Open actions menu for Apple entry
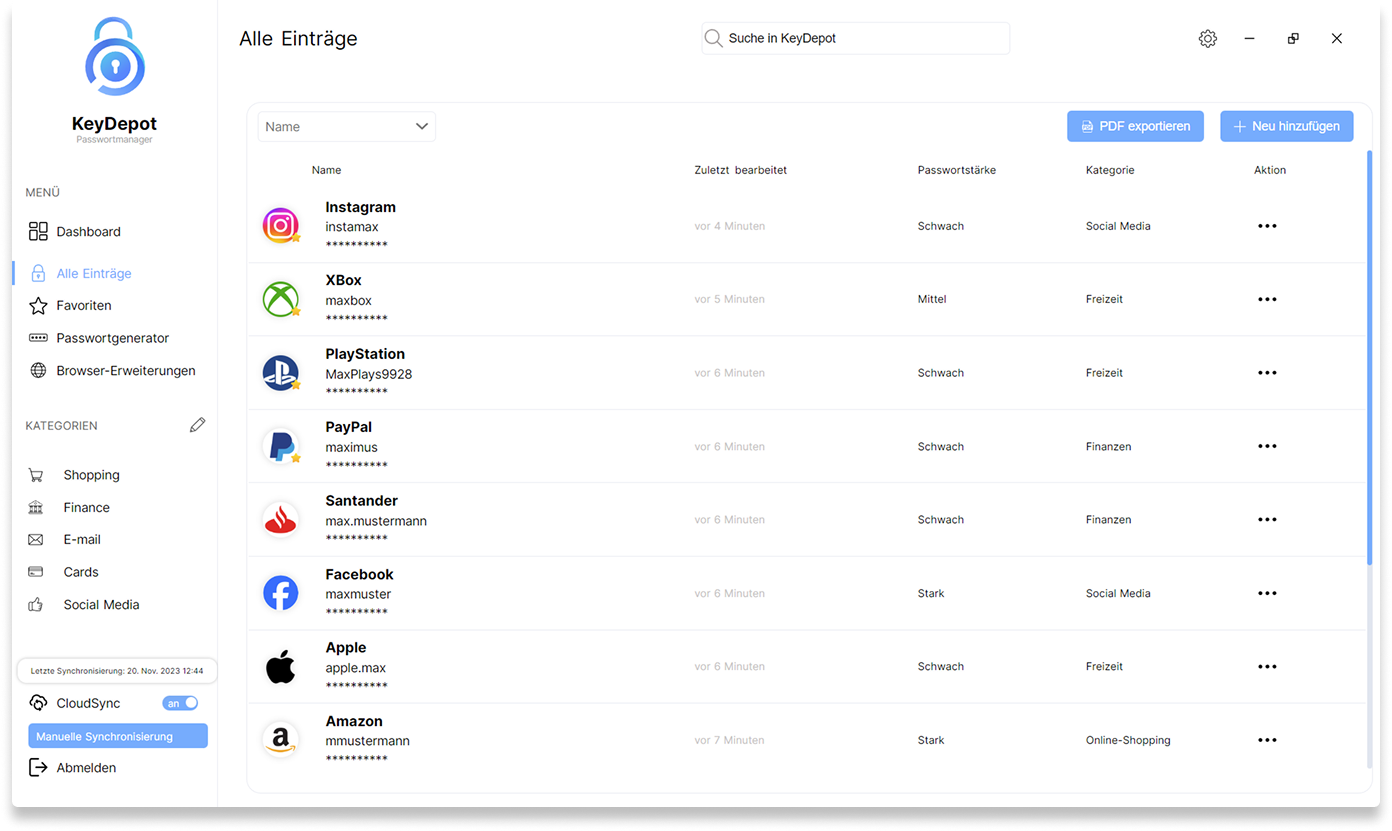Image resolution: width=1392 pixels, height=831 pixels. 1267,667
